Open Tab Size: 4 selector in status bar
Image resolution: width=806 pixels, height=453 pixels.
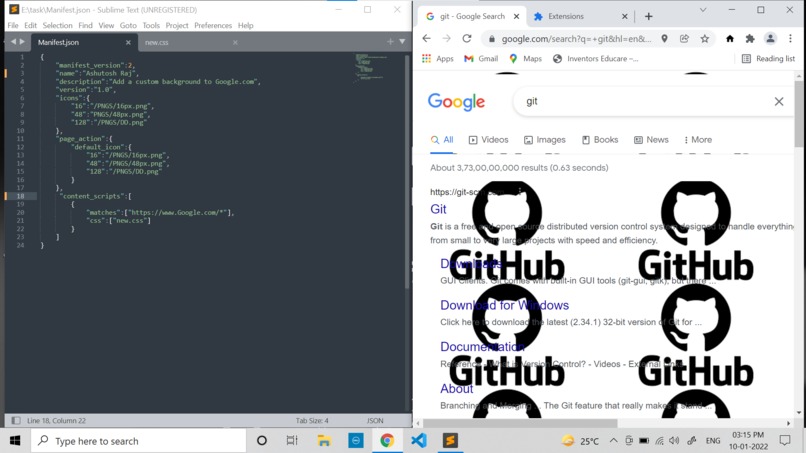[x=312, y=421]
